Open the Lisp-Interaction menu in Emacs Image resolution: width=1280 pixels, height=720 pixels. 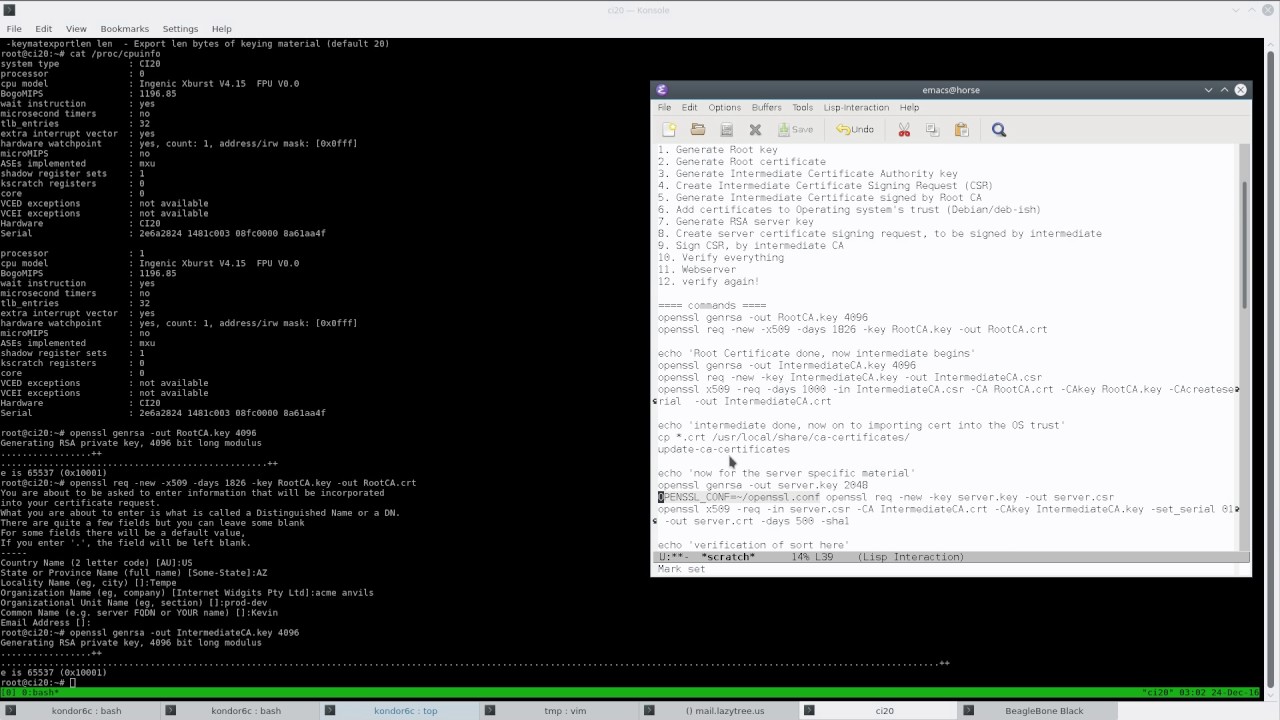click(856, 108)
